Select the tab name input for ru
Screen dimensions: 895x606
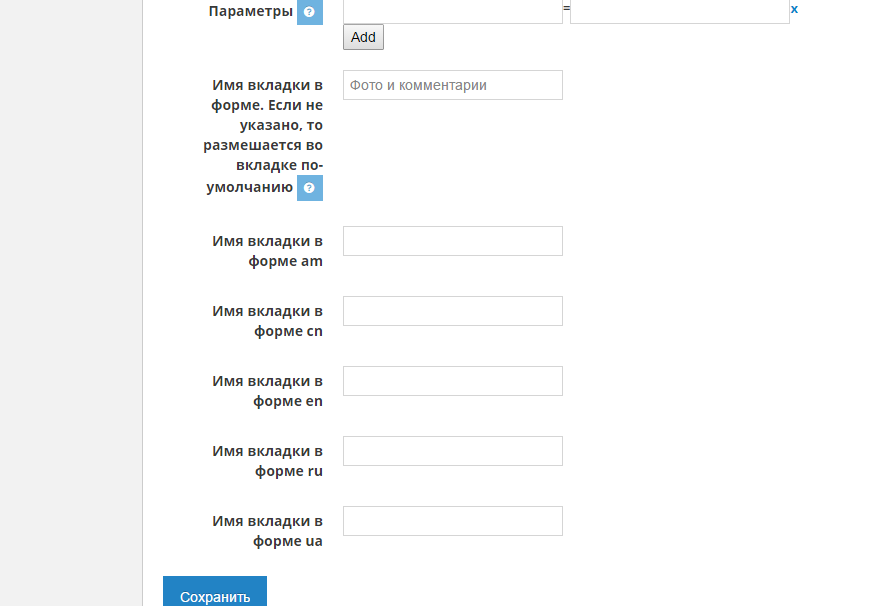tap(453, 451)
